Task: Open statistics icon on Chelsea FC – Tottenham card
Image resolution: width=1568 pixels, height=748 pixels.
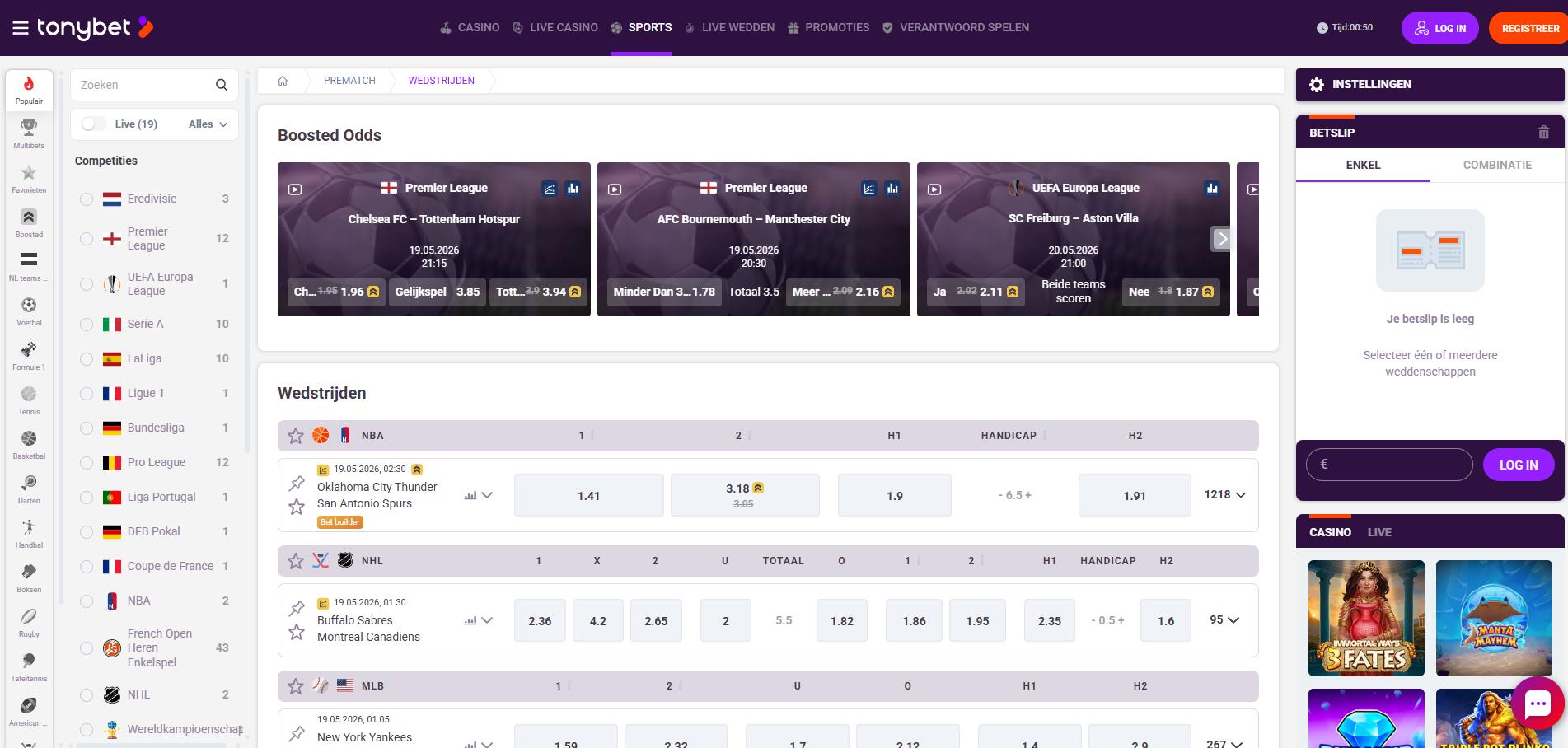Action: coord(550,189)
